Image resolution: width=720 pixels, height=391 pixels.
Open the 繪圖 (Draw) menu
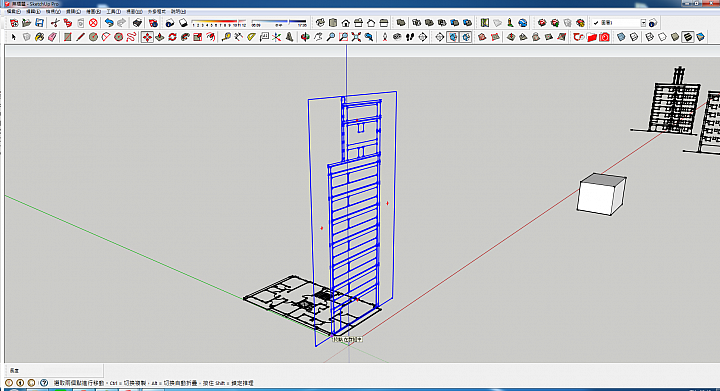93,11
